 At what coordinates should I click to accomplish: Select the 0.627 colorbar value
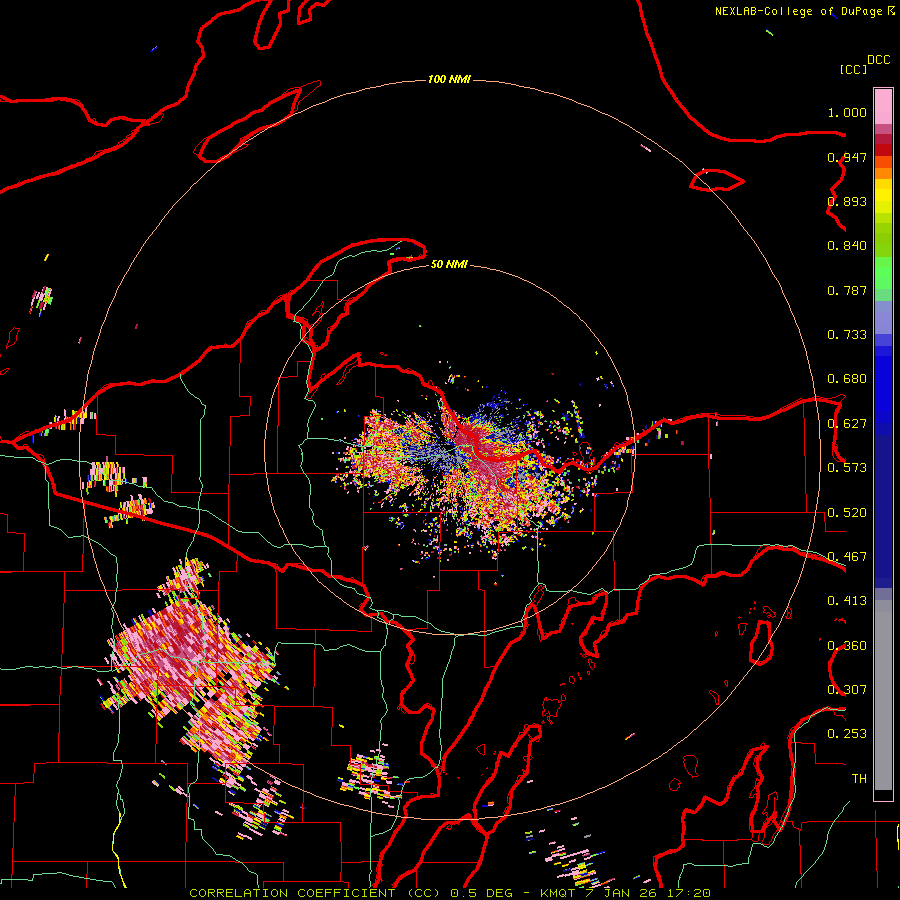click(847, 424)
